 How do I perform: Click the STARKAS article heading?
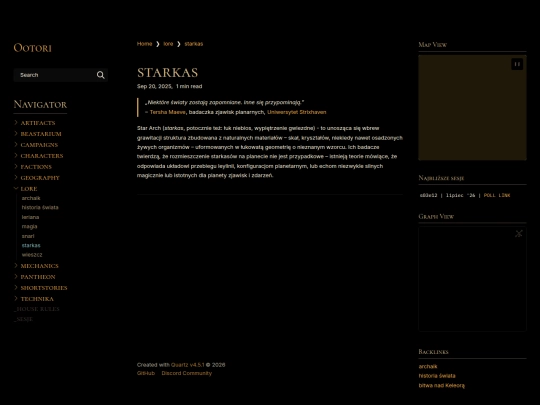[167, 73]
